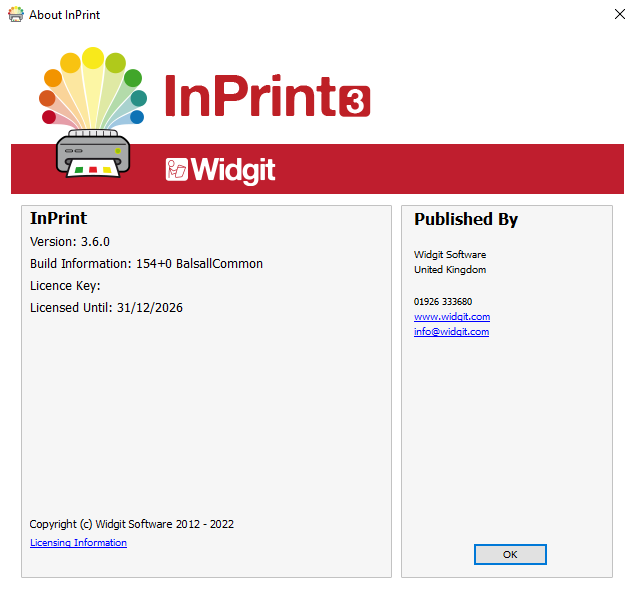Open the info@widgit.com email link

[451, 331]
